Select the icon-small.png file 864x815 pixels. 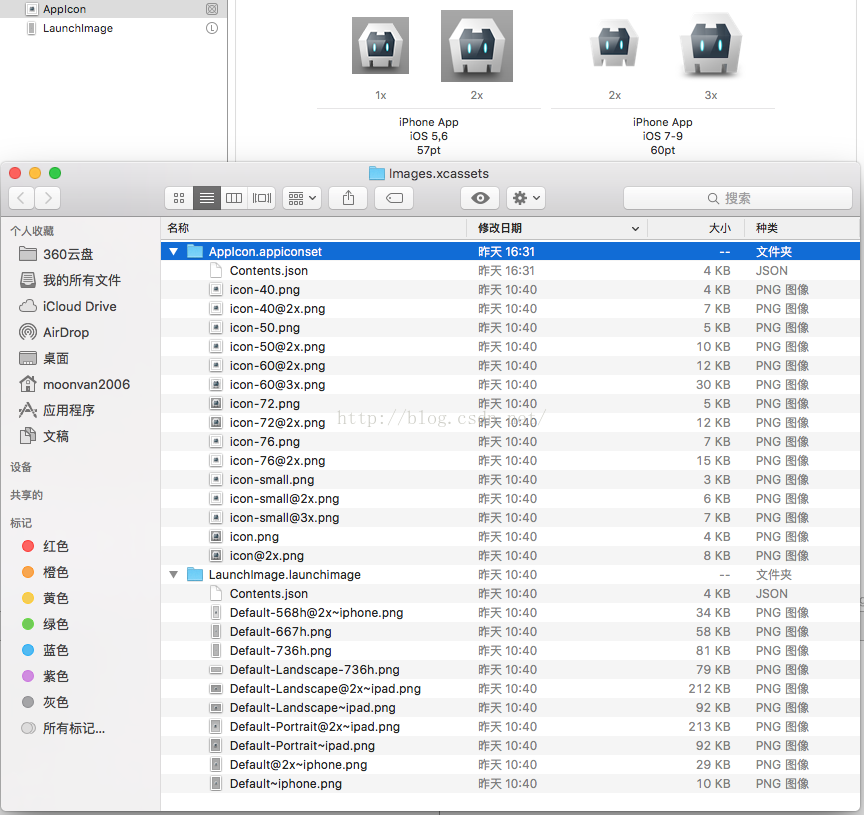click(510, 480)
